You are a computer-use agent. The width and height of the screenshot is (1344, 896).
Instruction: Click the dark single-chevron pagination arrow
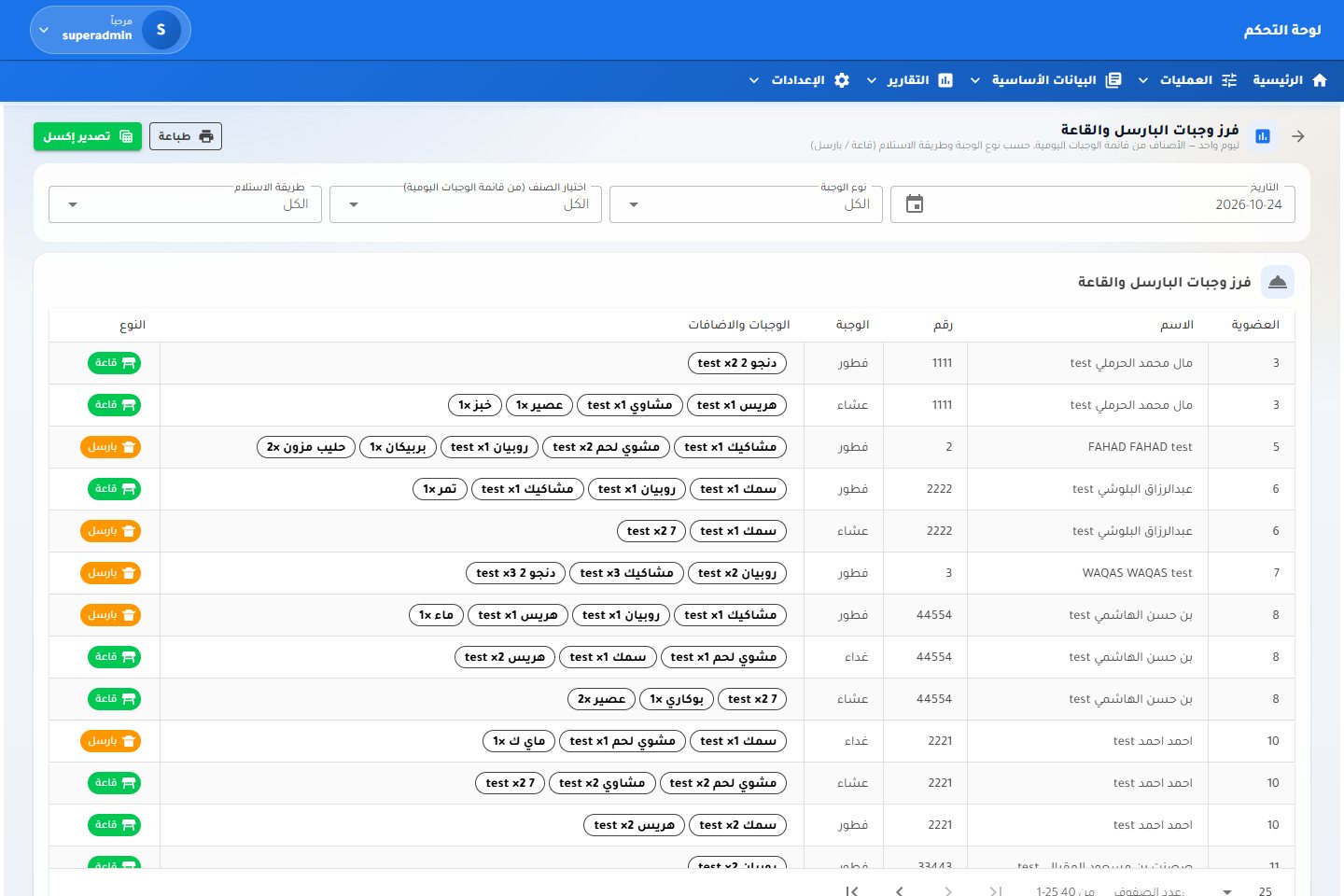point(900,891)
